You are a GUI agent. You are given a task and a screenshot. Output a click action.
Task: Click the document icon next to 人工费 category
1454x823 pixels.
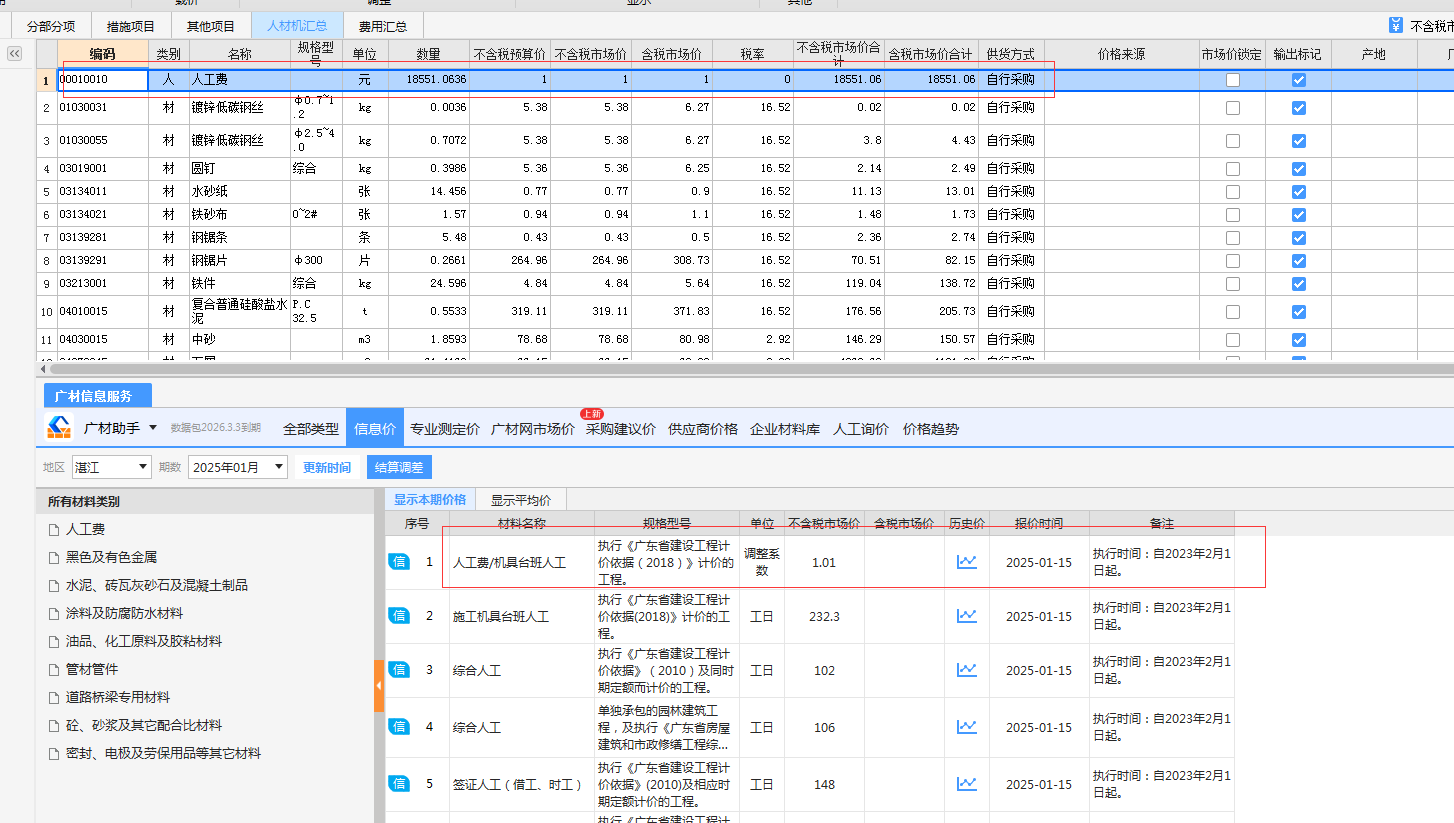tap(54, 530)
